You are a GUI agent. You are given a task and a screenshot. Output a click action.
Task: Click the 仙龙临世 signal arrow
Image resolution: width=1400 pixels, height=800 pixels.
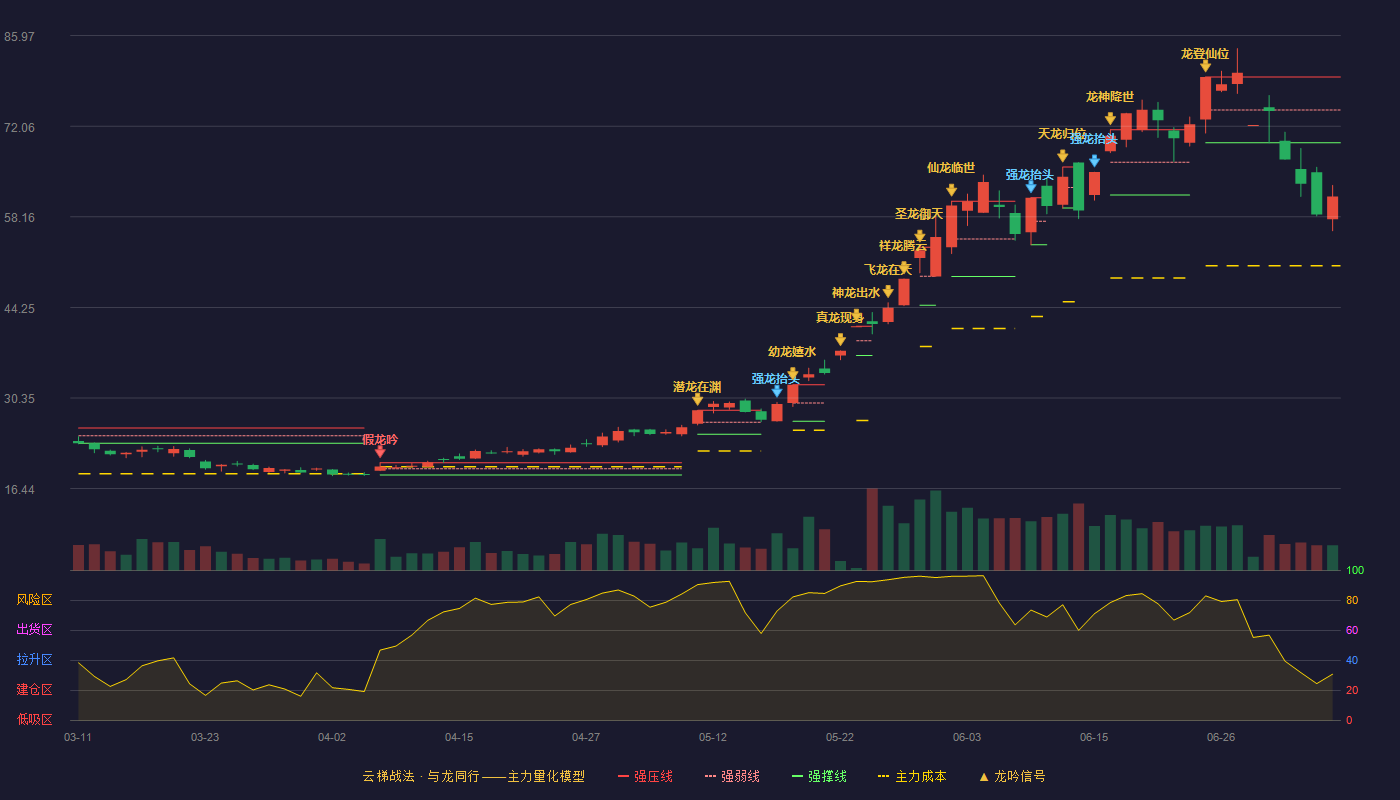pyautogui.click(x=951, y=190)
